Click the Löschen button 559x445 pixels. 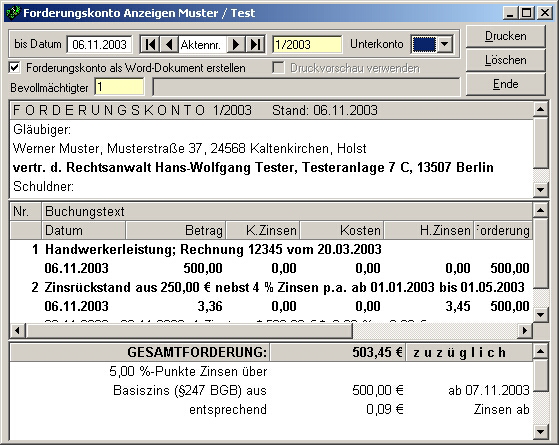point(506,60)
